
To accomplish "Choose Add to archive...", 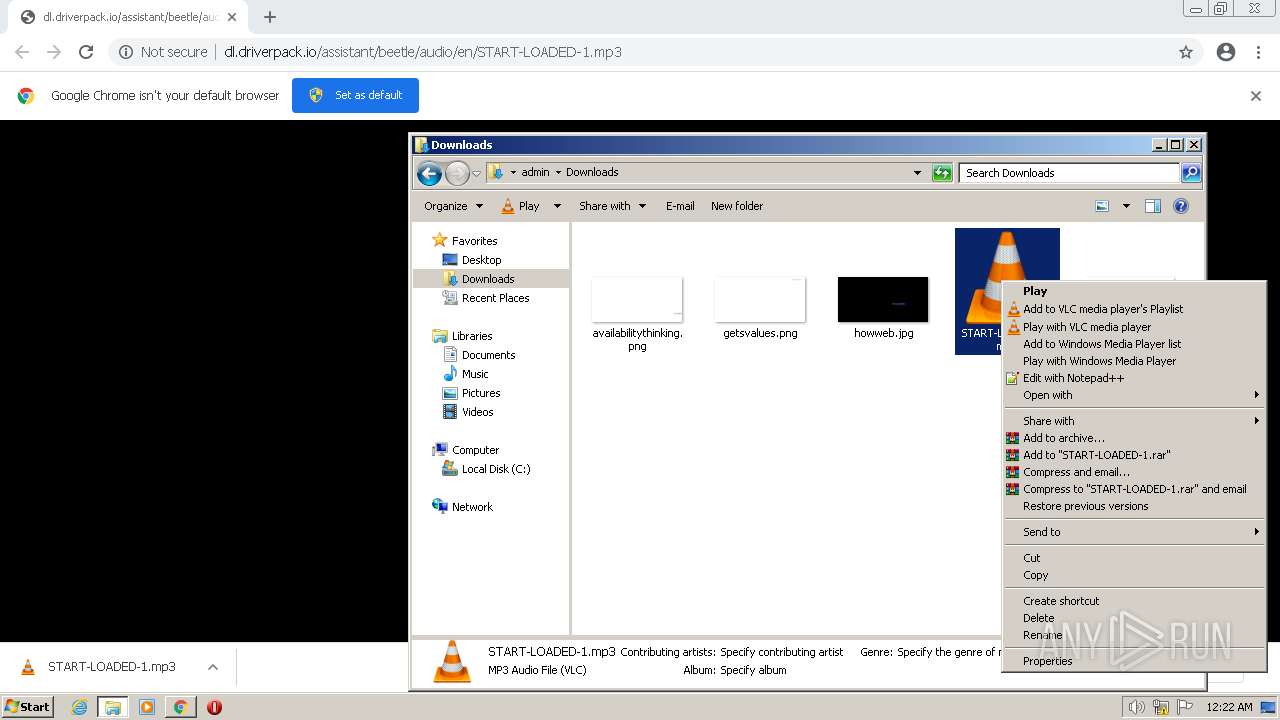I will coord(1064,438).
